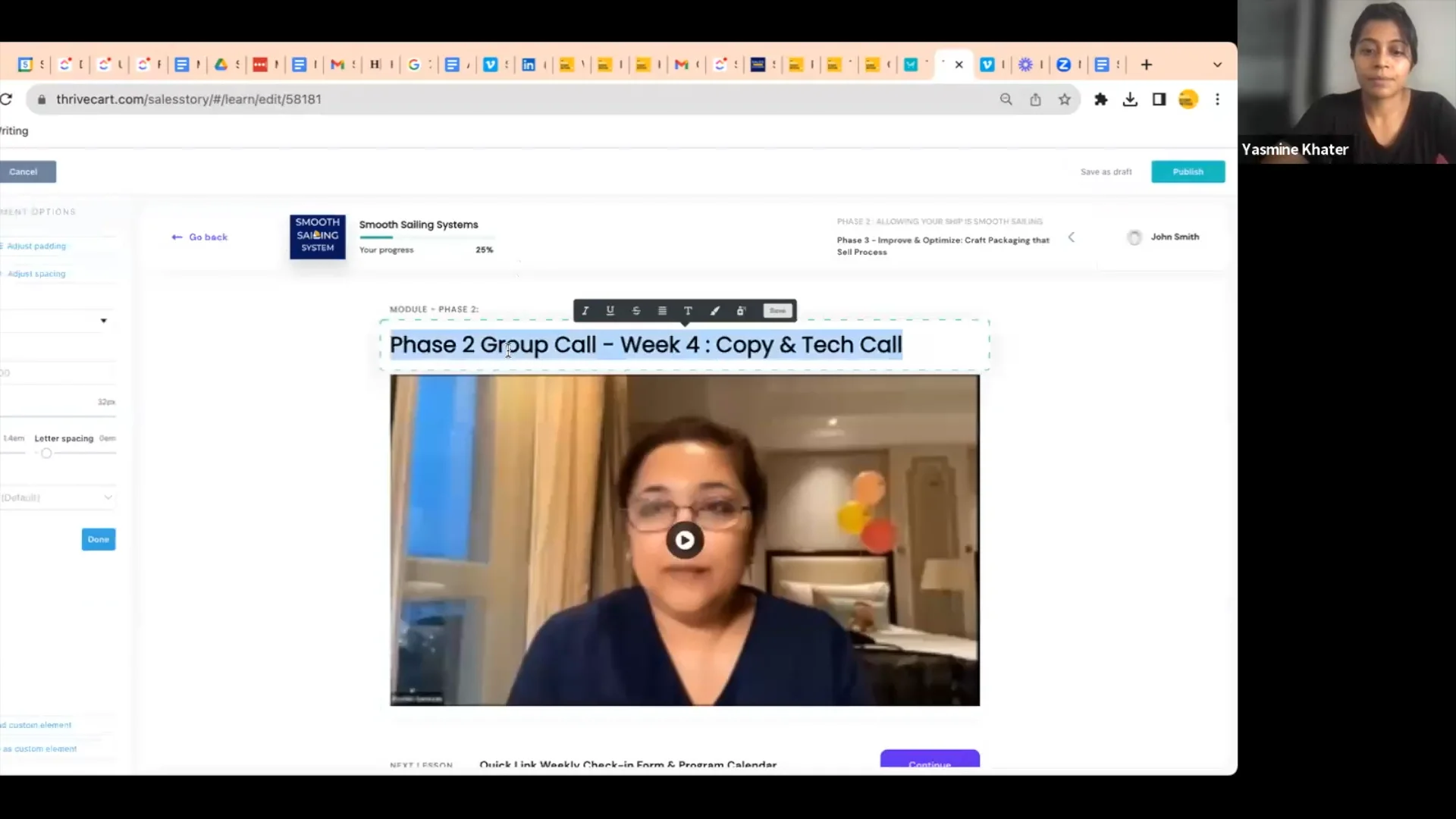Click Save as draft
This screenshot has height=819, width=1456.
pyautogui.click(x=1106, y=171)
